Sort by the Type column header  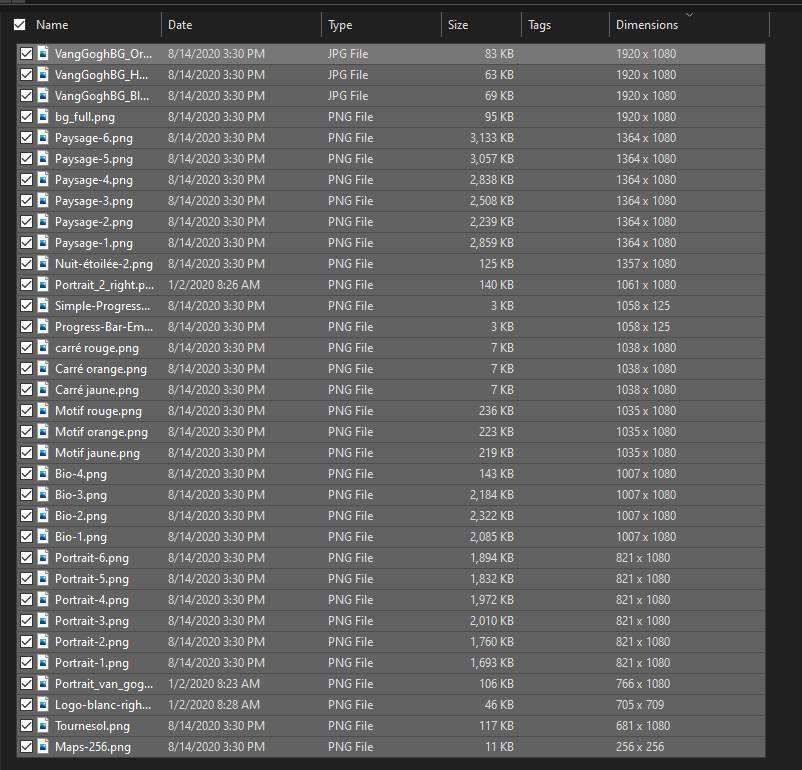click(x=340, y=25)
